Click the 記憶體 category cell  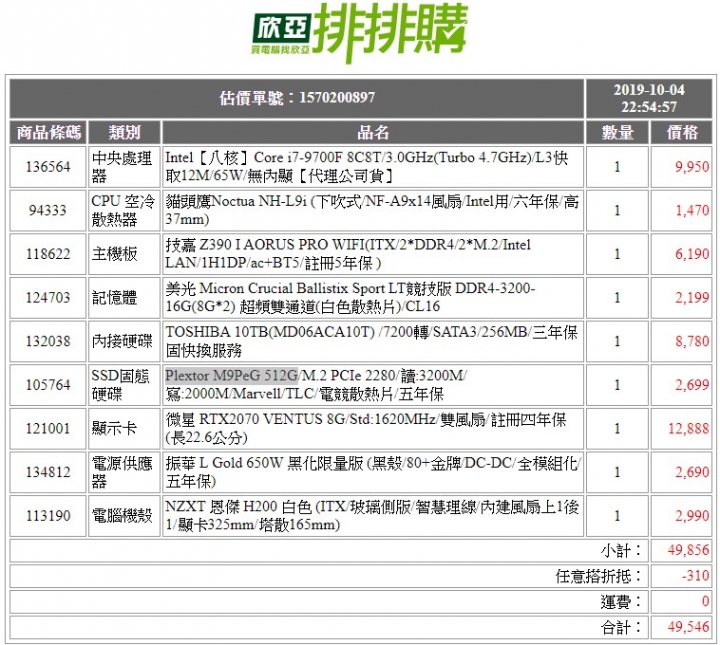point(124,297)
